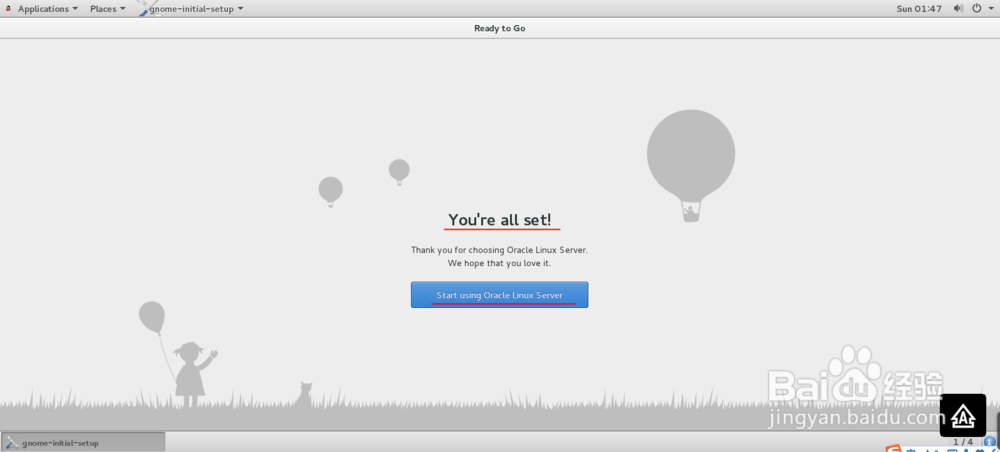Select gnome-initial-setup in the bottom taskbar
This screenshot has width=1000, height=452.
pos(84,442)
